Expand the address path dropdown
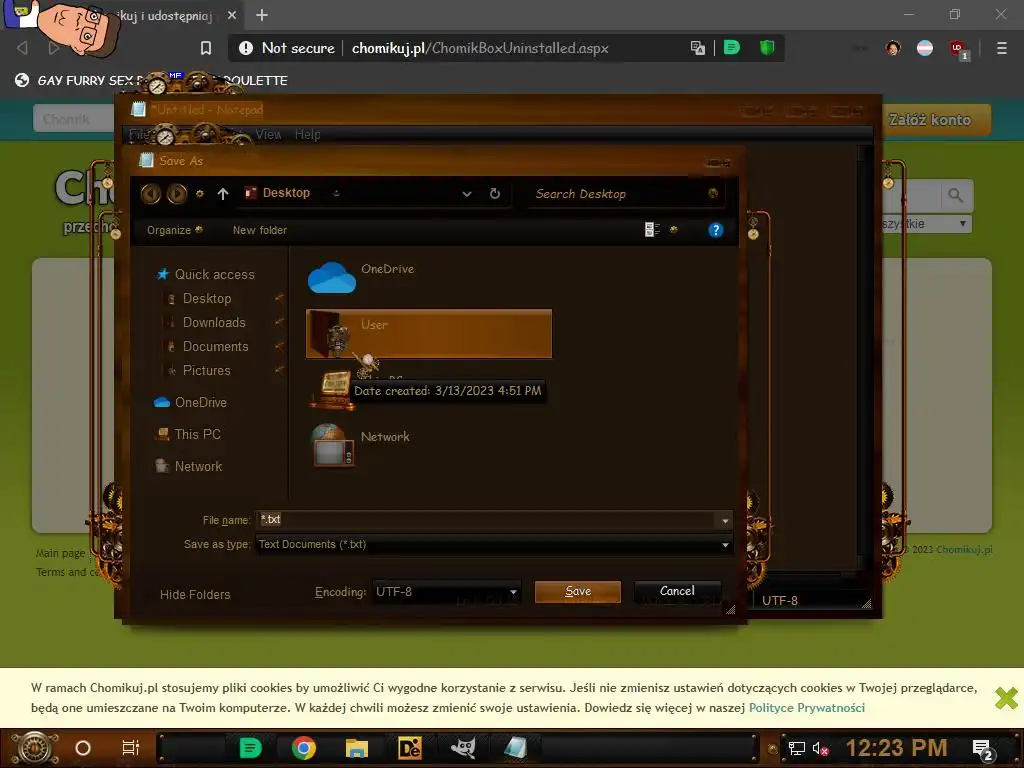Screen dimensions: 1024x768 (x=467, y=194)
